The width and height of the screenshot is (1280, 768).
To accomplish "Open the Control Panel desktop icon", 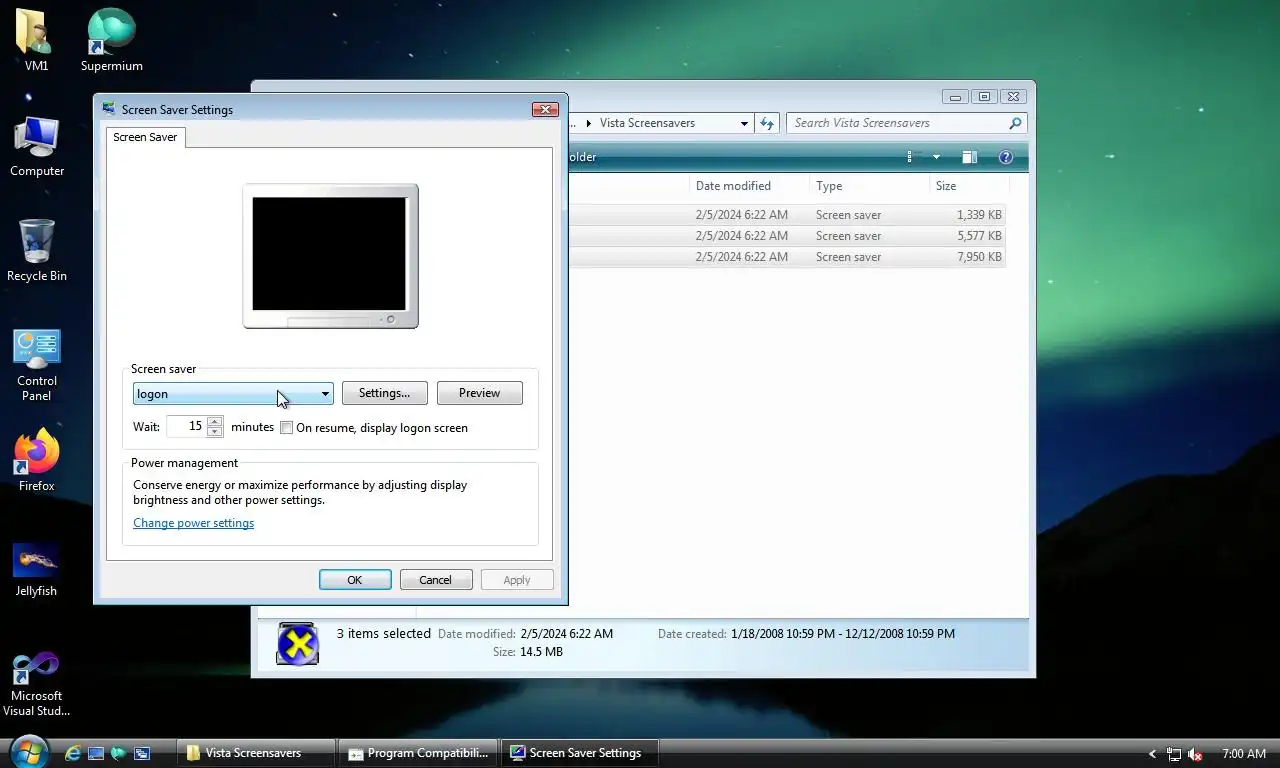I will pyautogui.click(x=37, y=365).
